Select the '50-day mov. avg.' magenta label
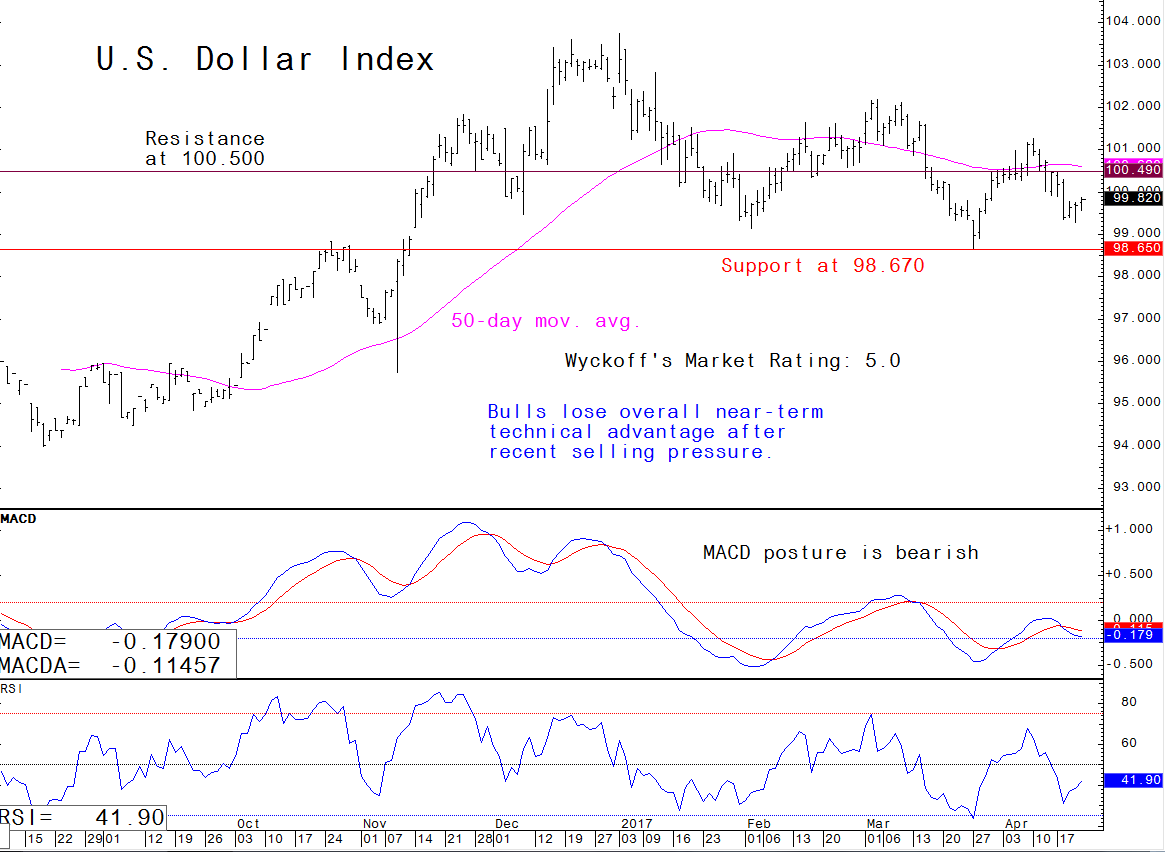The image size is (1165, 852). [x=546, y=322]
